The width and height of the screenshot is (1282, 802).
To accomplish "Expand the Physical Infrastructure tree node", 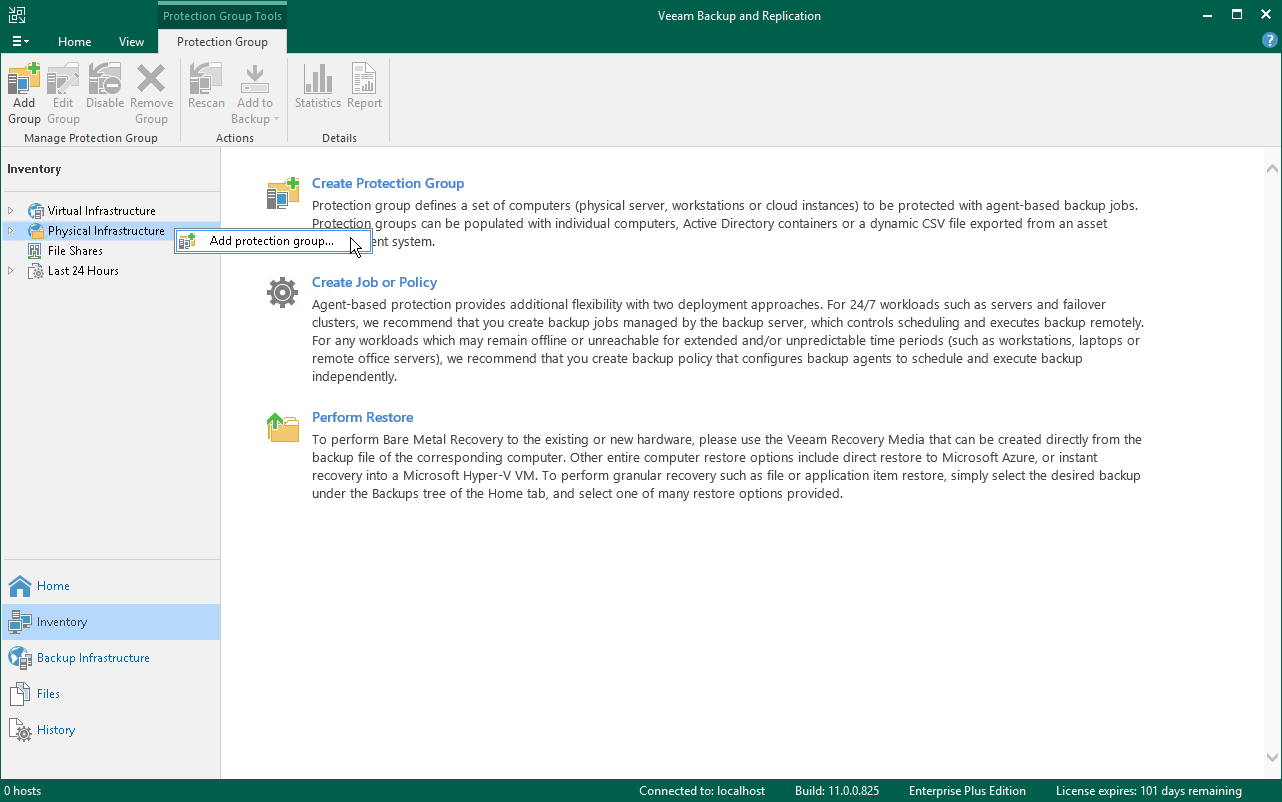I will click(11, 231).
